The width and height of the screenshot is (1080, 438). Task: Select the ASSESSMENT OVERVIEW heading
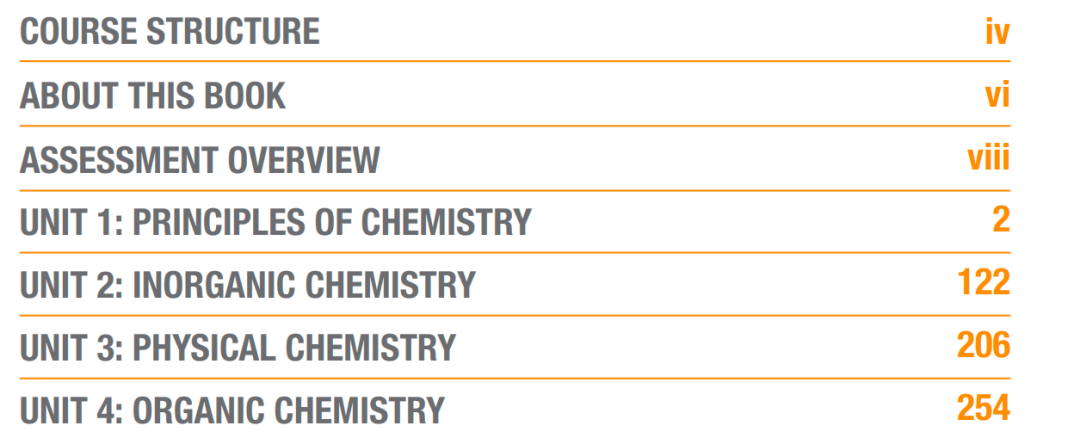pos(200,160)
